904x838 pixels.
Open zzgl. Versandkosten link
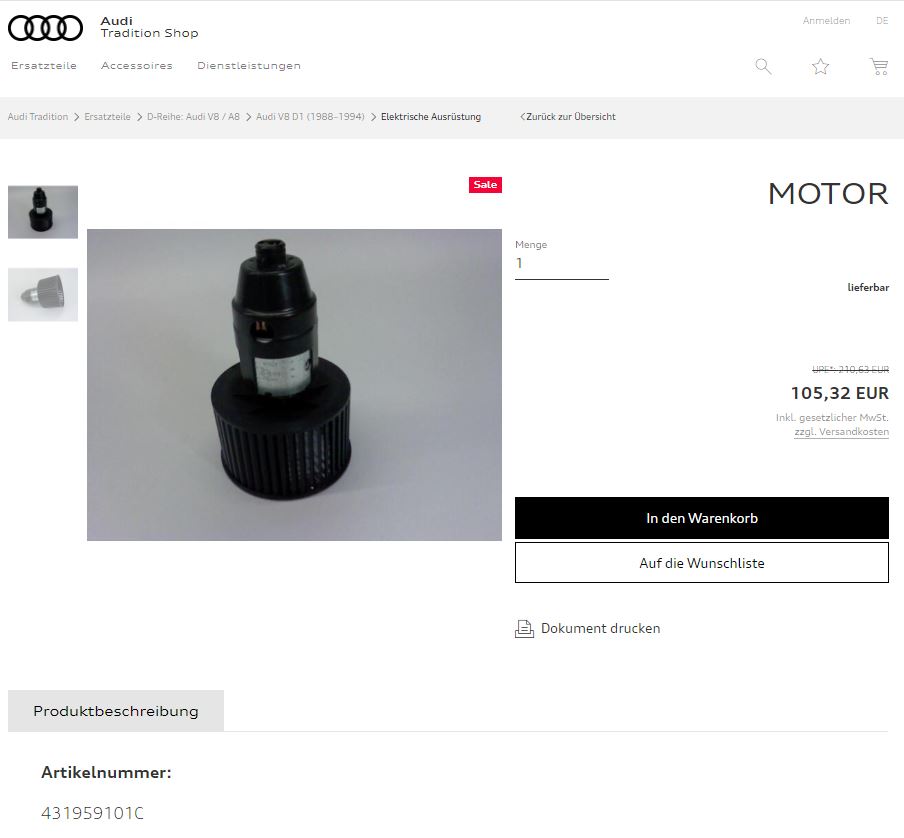(x=841, y=432)
